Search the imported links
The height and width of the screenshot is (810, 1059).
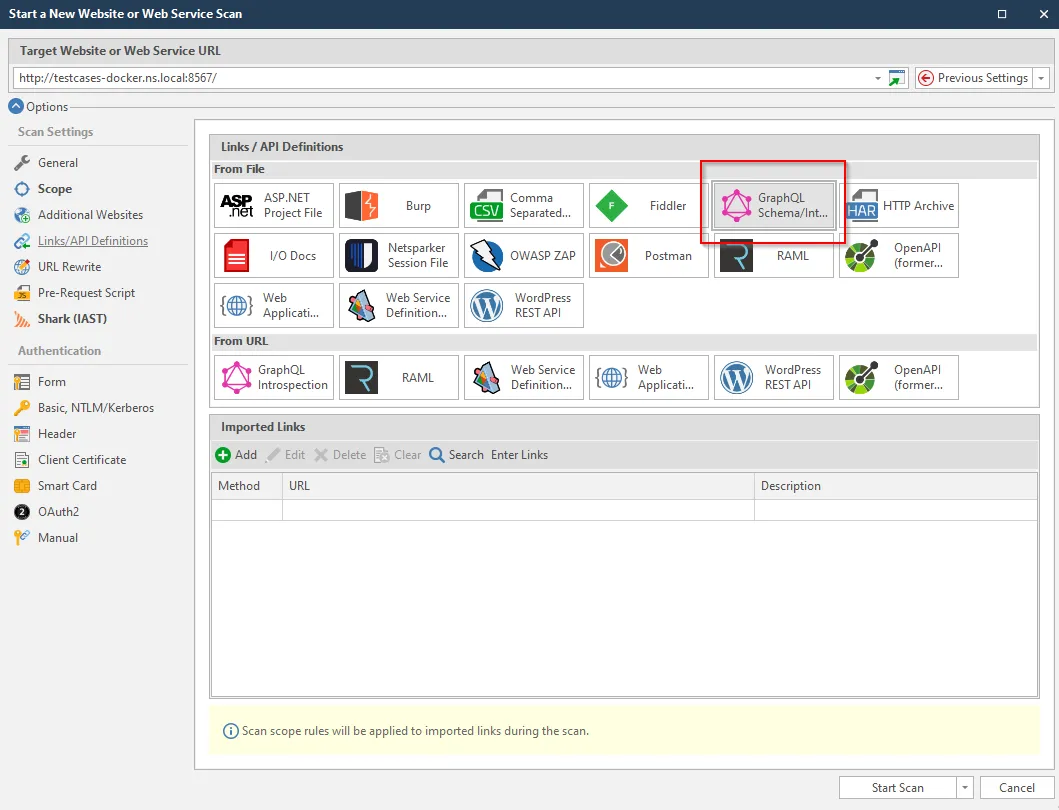point(457,455)
